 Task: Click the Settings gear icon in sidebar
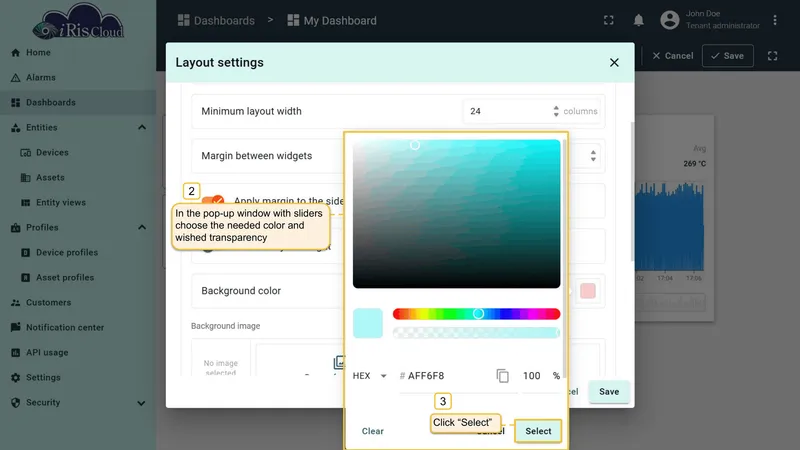15,378
